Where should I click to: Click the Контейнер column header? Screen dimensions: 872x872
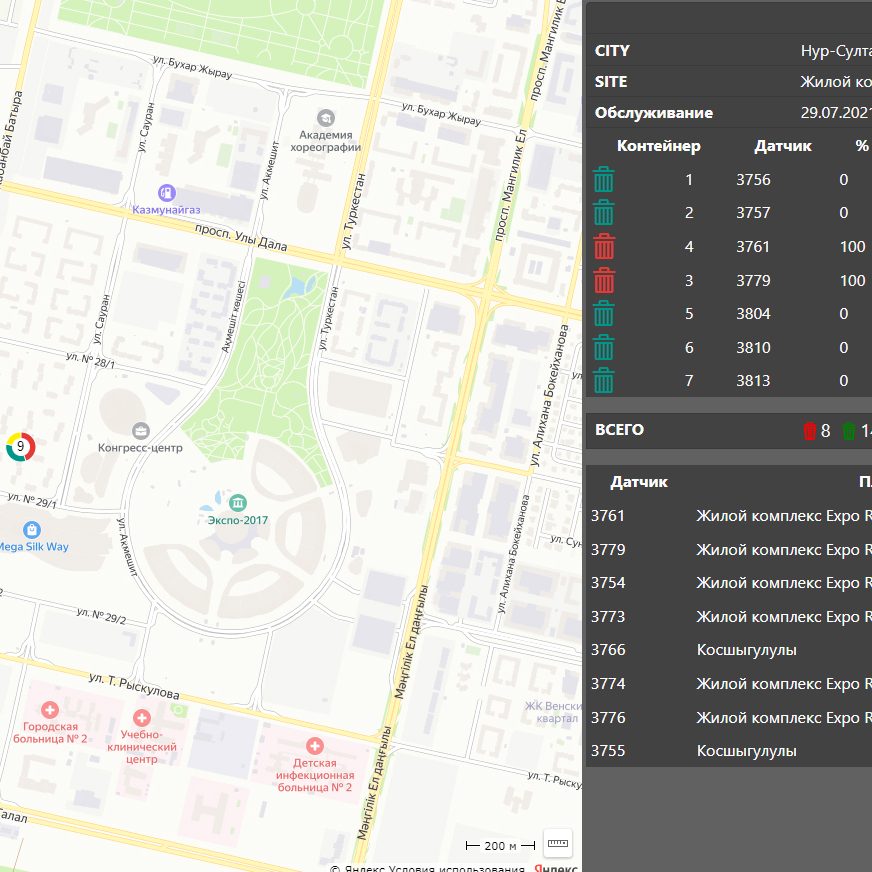point(659,146)
